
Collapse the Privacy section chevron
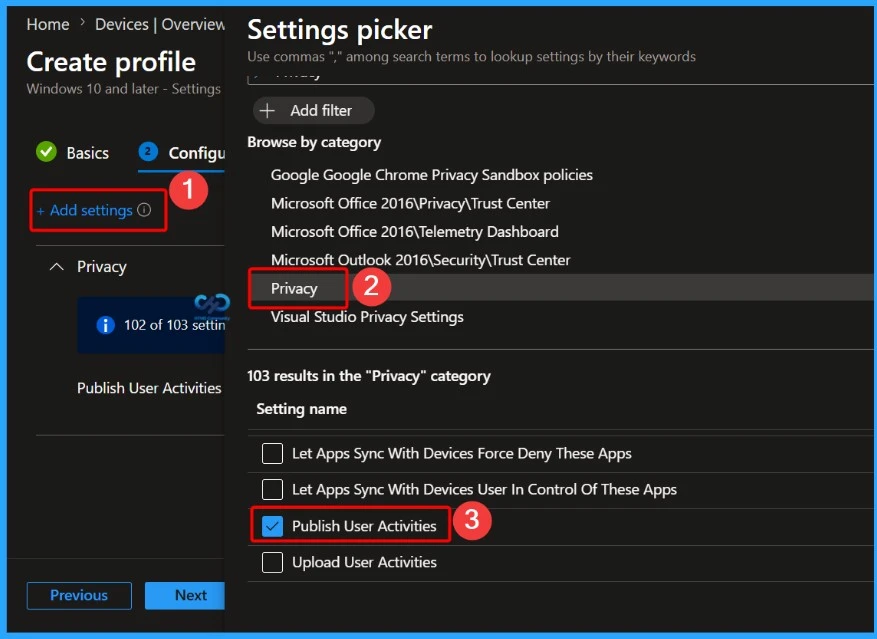click(56, 267)
